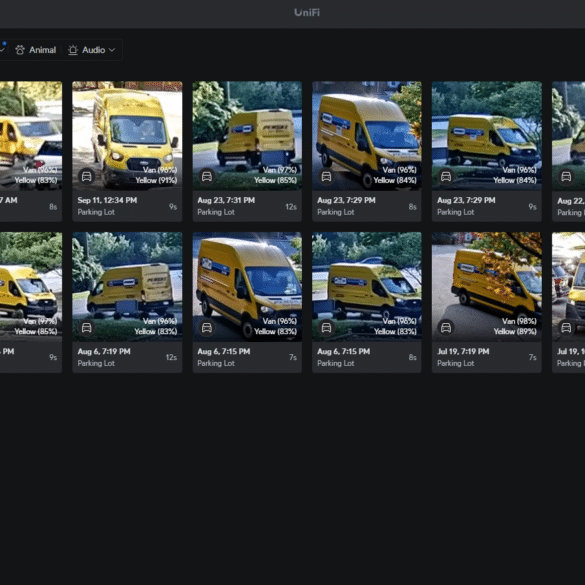Open the Aug 6, 7:19 PM van thumbnail
This screenshot has height=585, width=585.
(127, 287)
